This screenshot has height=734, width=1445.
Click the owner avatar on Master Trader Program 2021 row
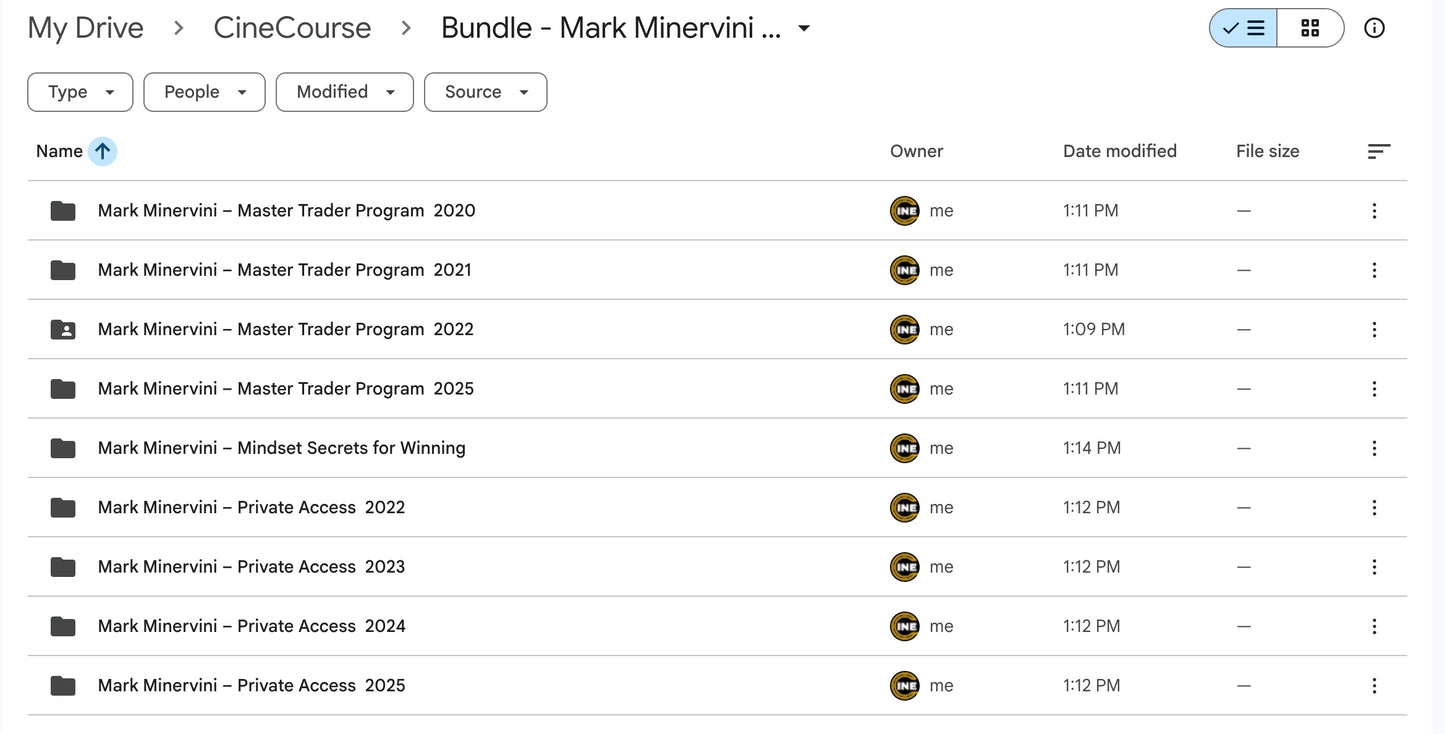(904, 269)
